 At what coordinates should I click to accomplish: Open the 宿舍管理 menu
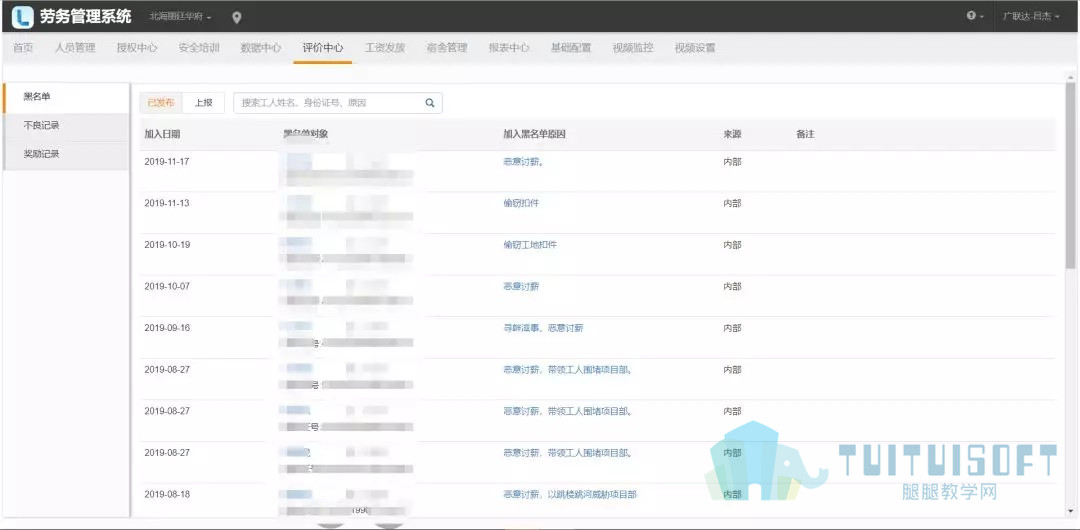(x=447, y=48)
